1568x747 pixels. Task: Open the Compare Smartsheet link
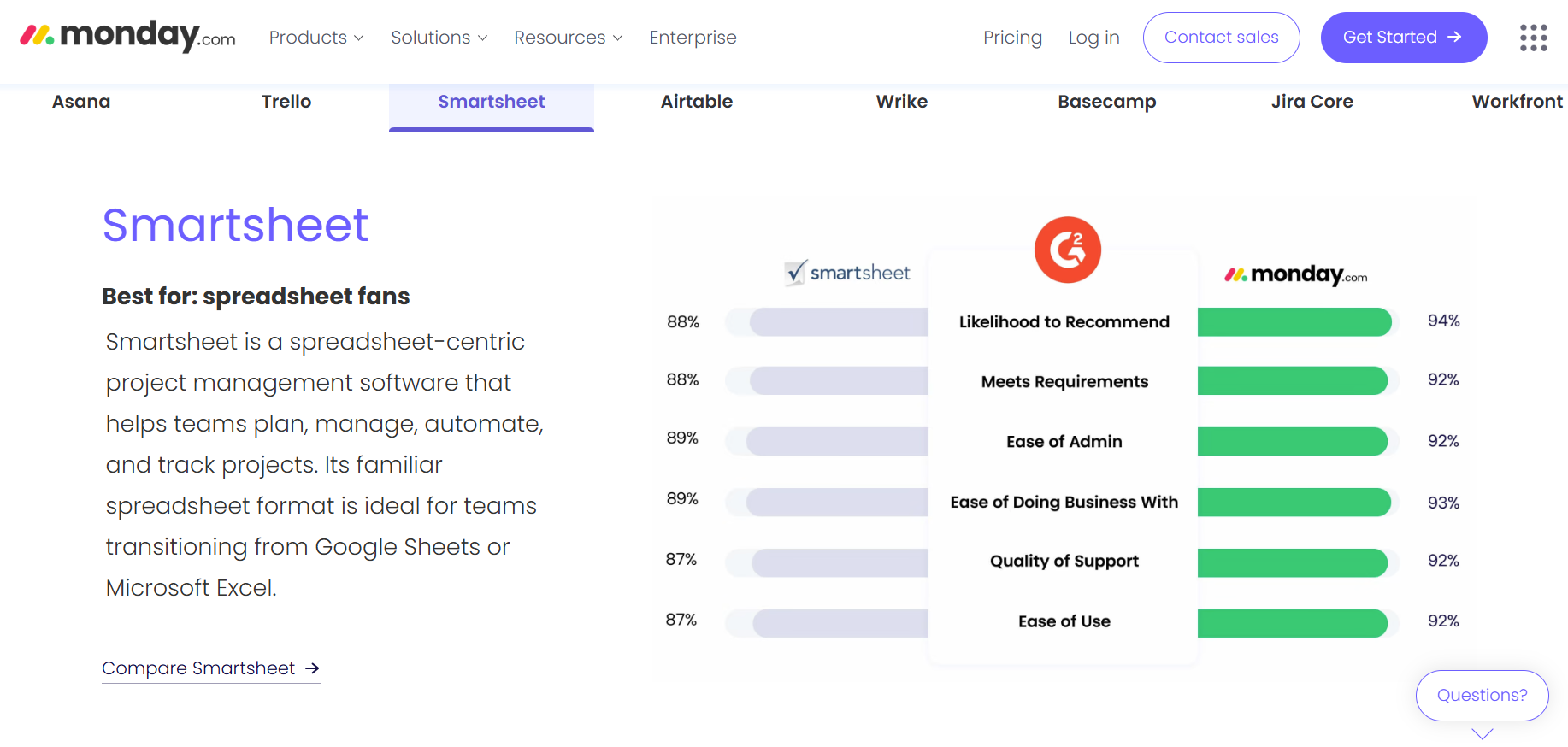coord(210,668)
